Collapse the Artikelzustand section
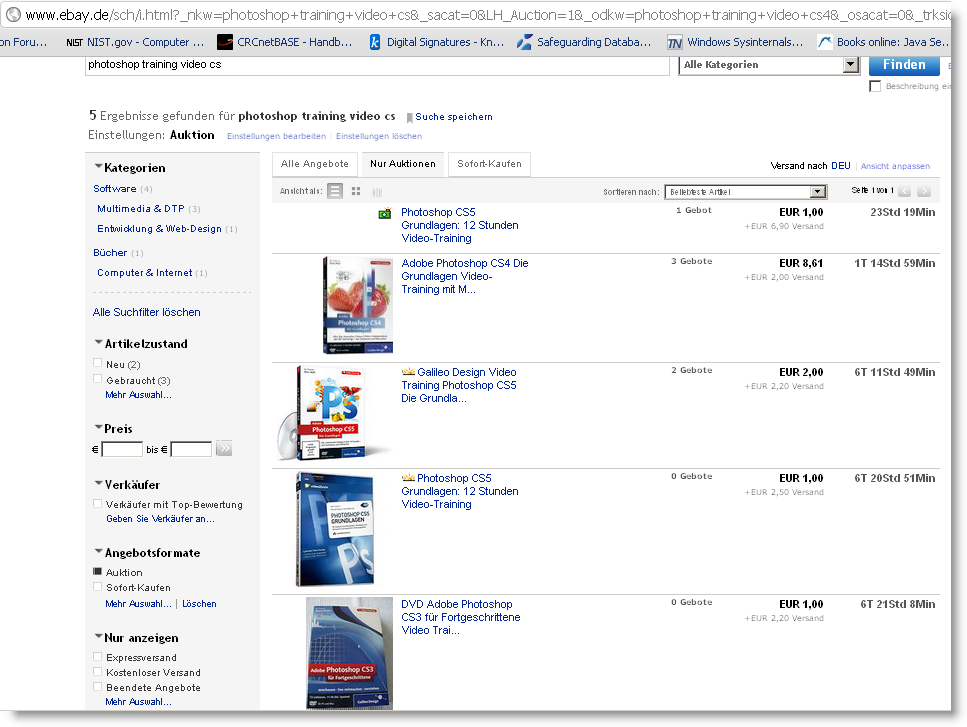967x727 pixels. [99, 342]
